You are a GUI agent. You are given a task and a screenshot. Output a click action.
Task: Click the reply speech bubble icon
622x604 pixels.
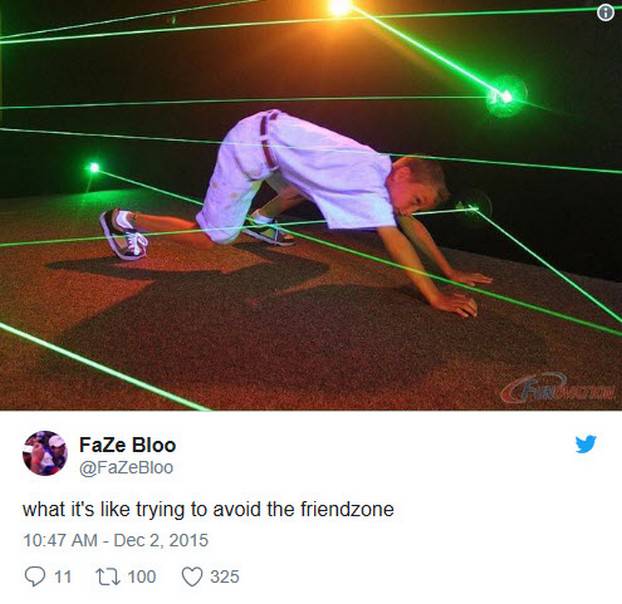pyautogui.click(x=35, y=576)
